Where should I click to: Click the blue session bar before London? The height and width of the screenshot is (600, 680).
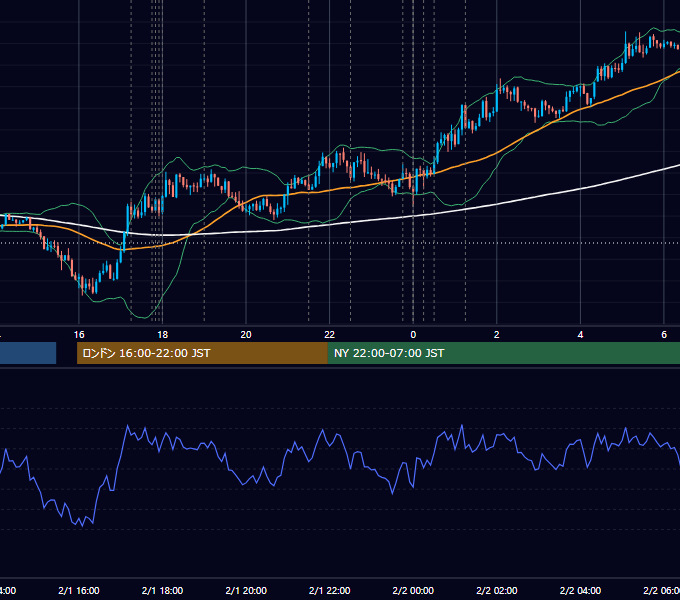click(x=28, y=353)
